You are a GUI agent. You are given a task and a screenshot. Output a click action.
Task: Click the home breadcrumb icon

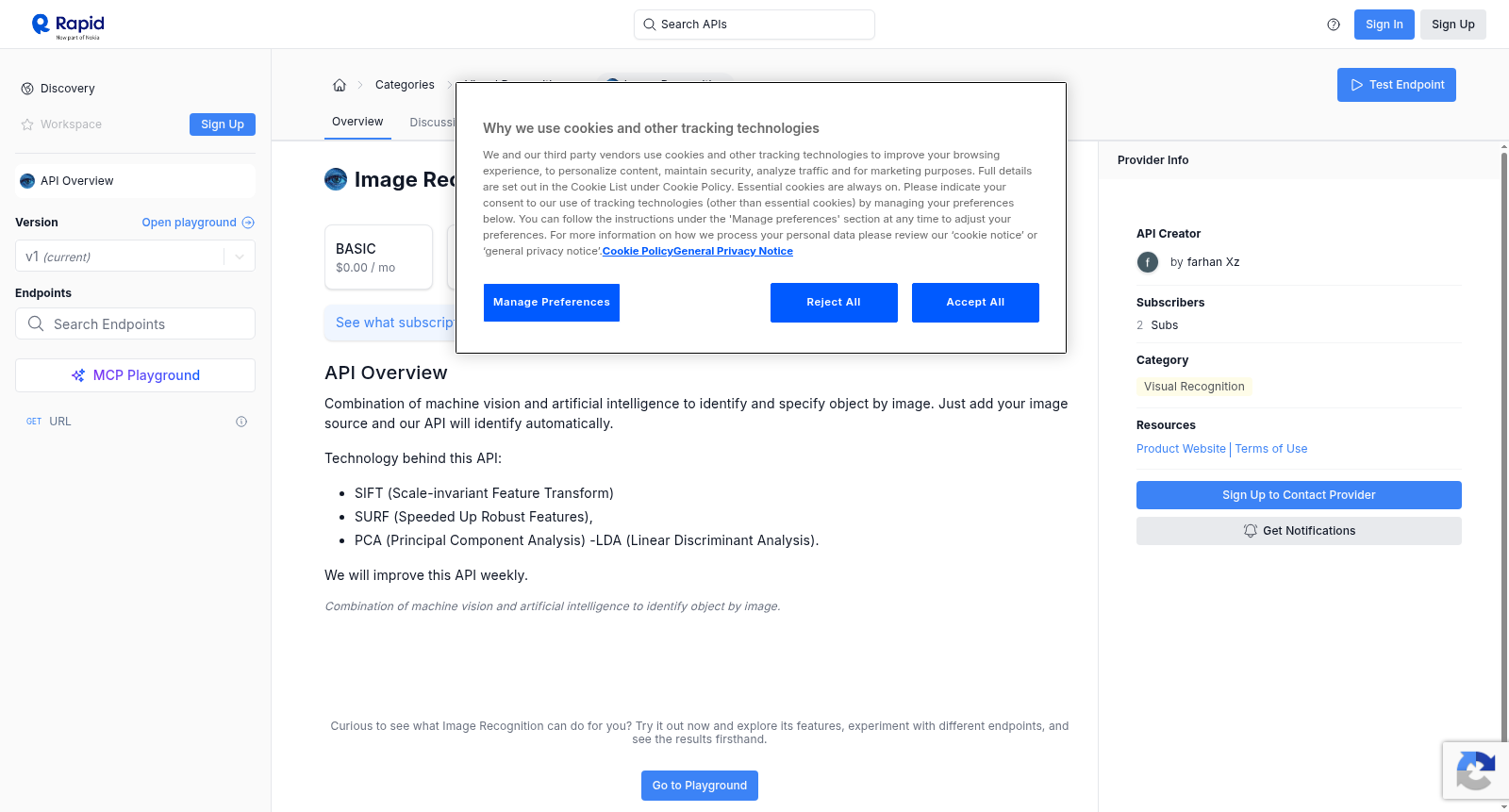coord(340,85)
